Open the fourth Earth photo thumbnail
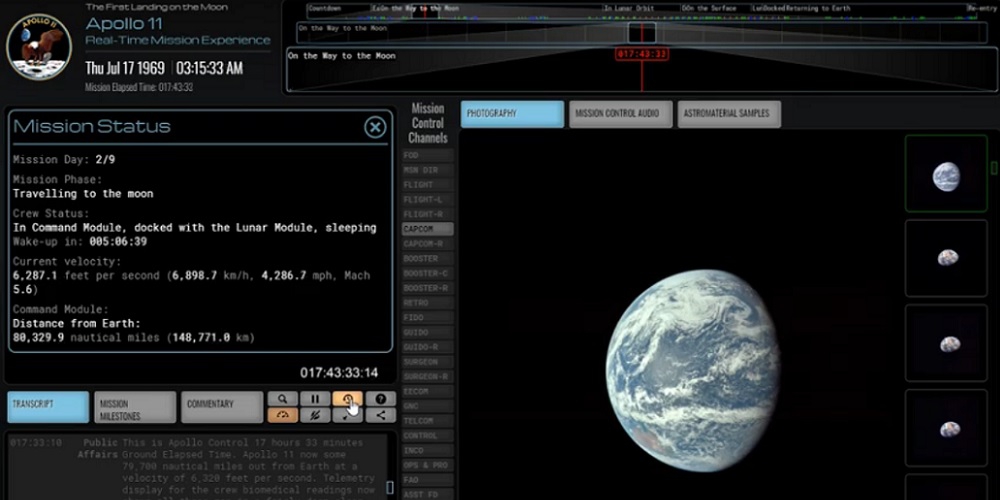 point(946,428)
